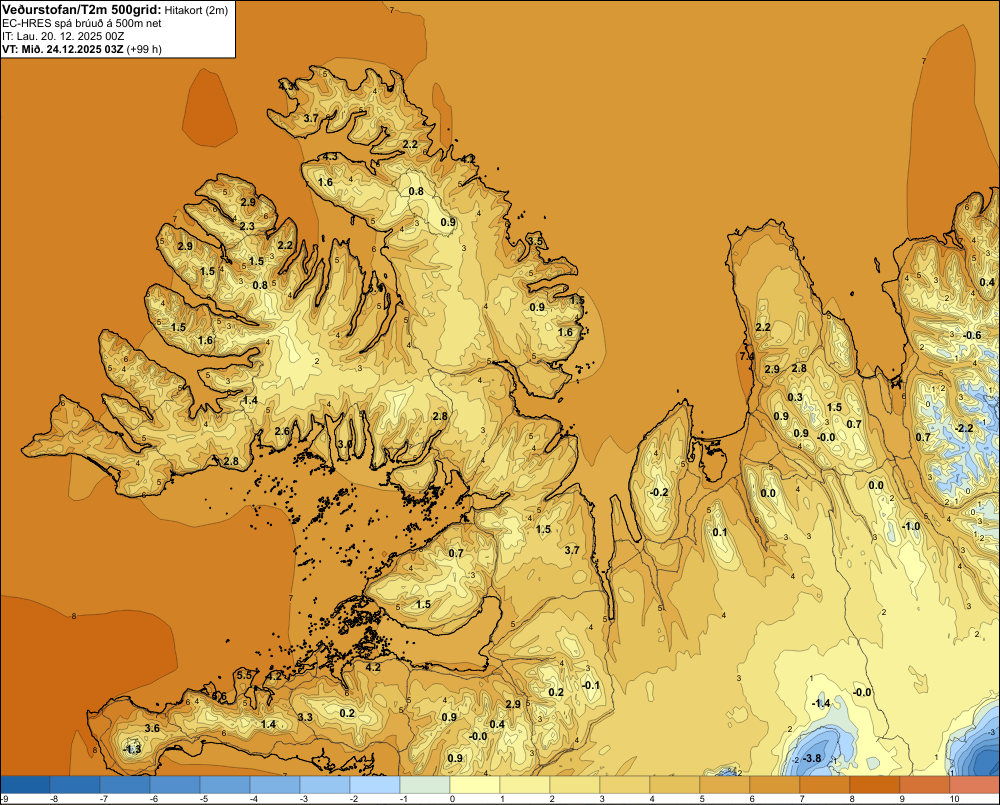Click the -1.4 temperature value
1000x805 pixels.
tap(821, 704)
